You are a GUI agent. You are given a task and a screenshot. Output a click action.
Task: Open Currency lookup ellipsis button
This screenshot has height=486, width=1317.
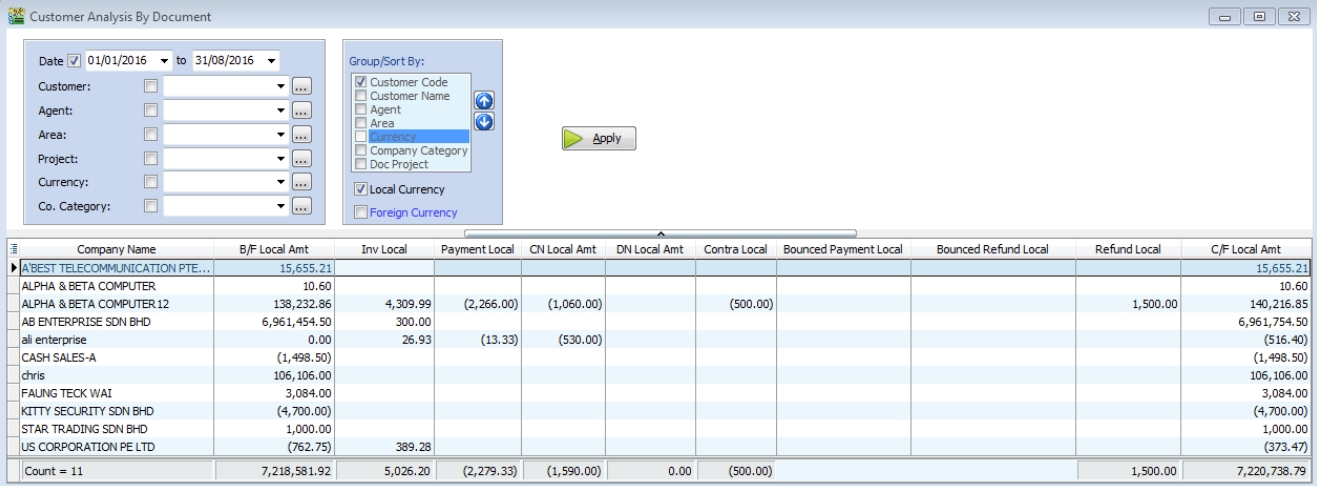[x=302, y=183]
